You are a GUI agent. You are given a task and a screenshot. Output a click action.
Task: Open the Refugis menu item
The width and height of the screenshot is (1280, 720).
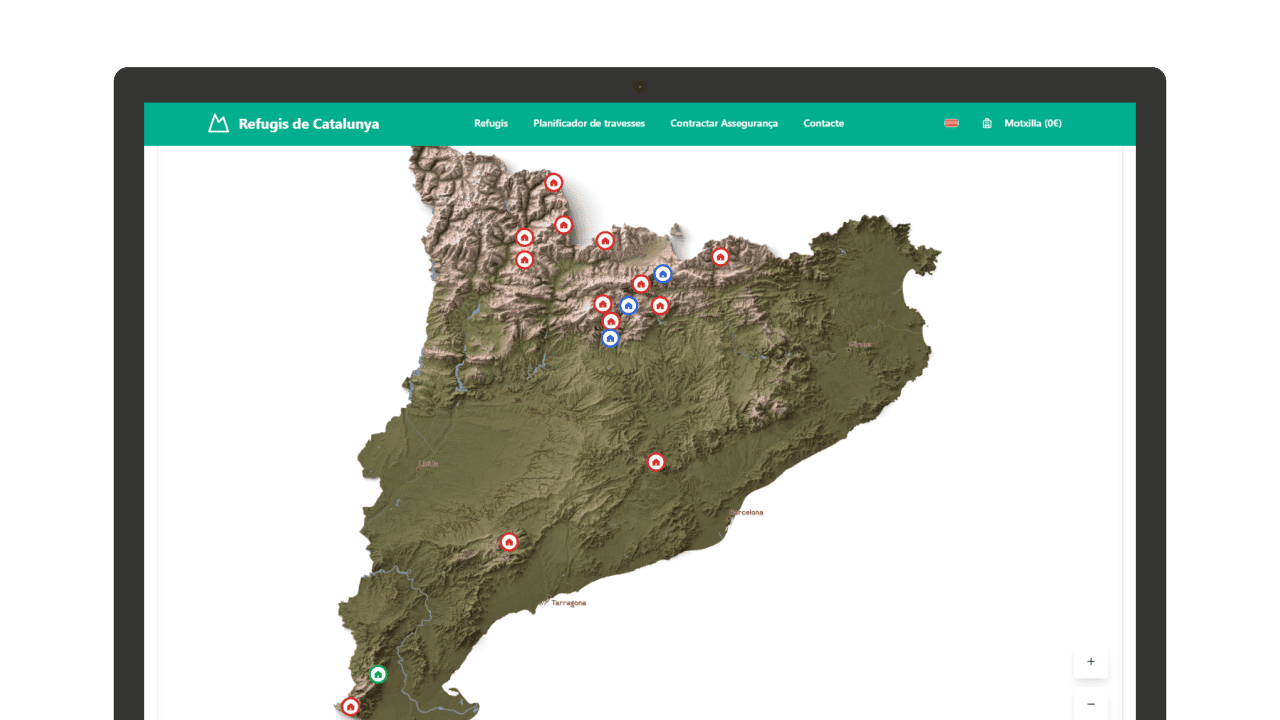click(x=491, y=124)
